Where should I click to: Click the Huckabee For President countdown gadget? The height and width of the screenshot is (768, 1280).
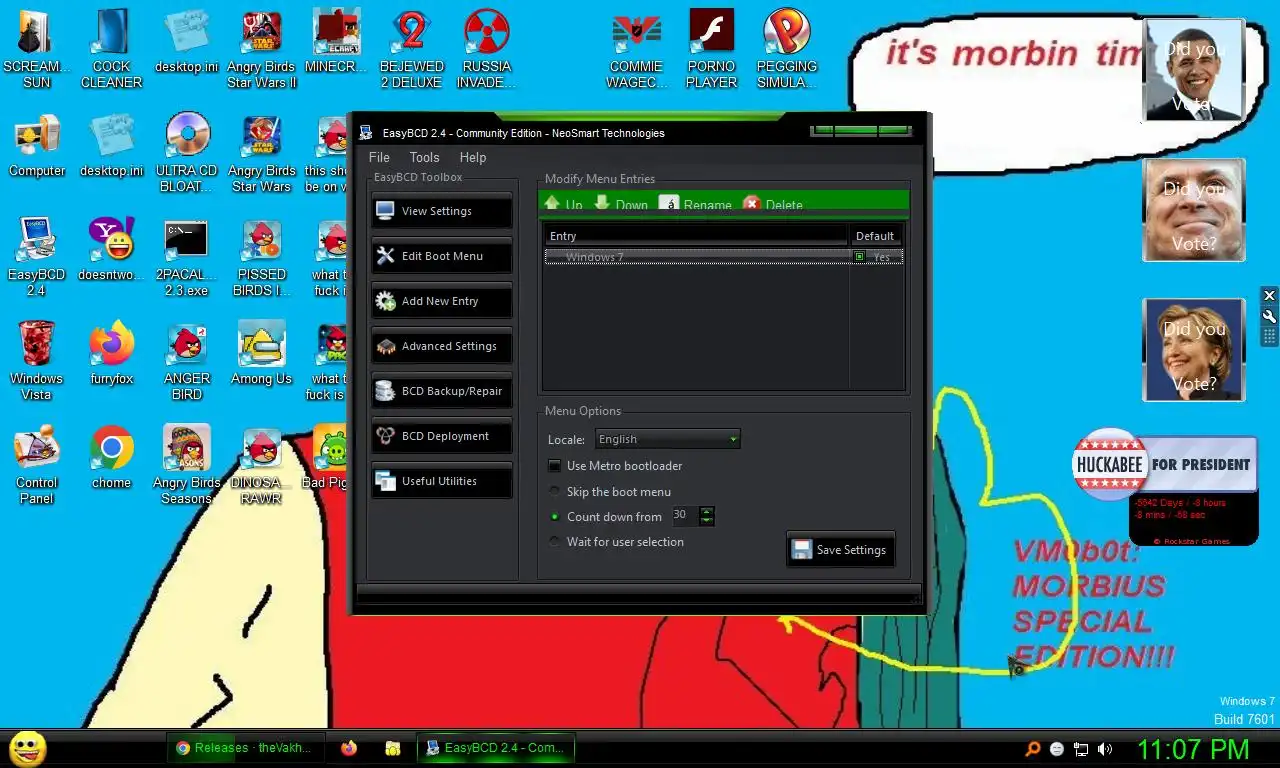click(x=1164, y=487)
